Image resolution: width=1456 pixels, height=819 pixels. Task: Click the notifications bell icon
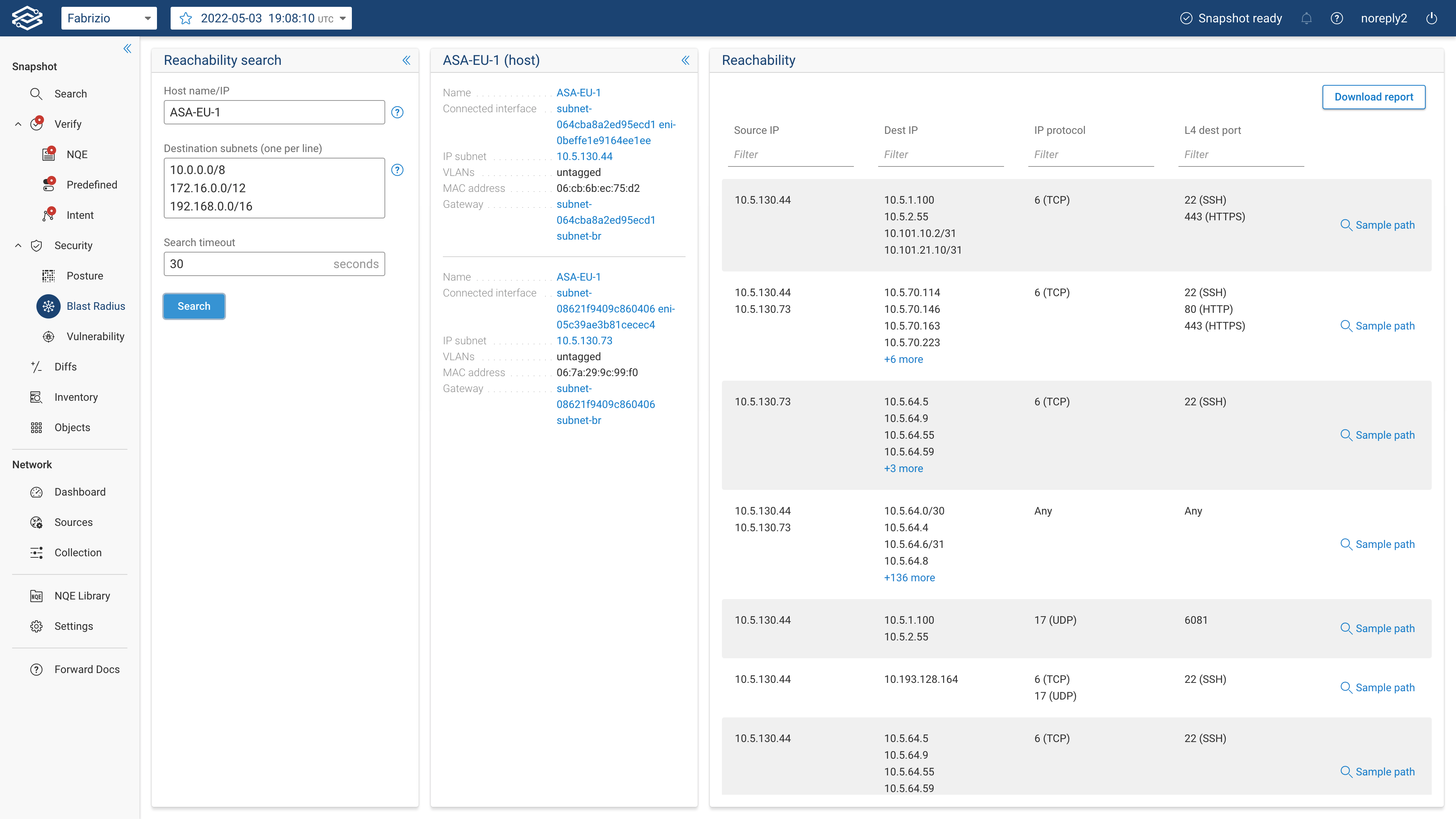1306,18
